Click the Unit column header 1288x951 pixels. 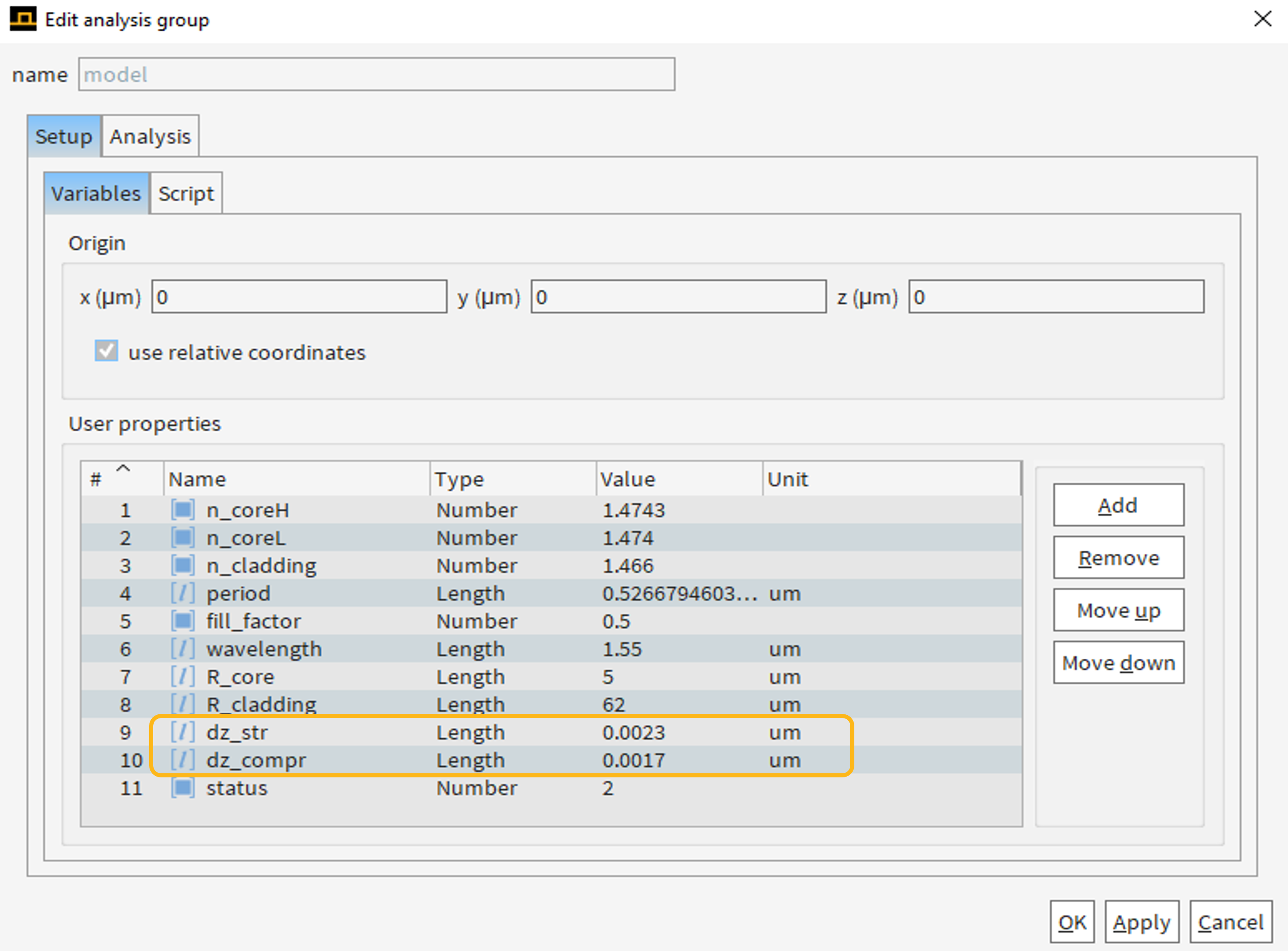click(x=891, y=479)
